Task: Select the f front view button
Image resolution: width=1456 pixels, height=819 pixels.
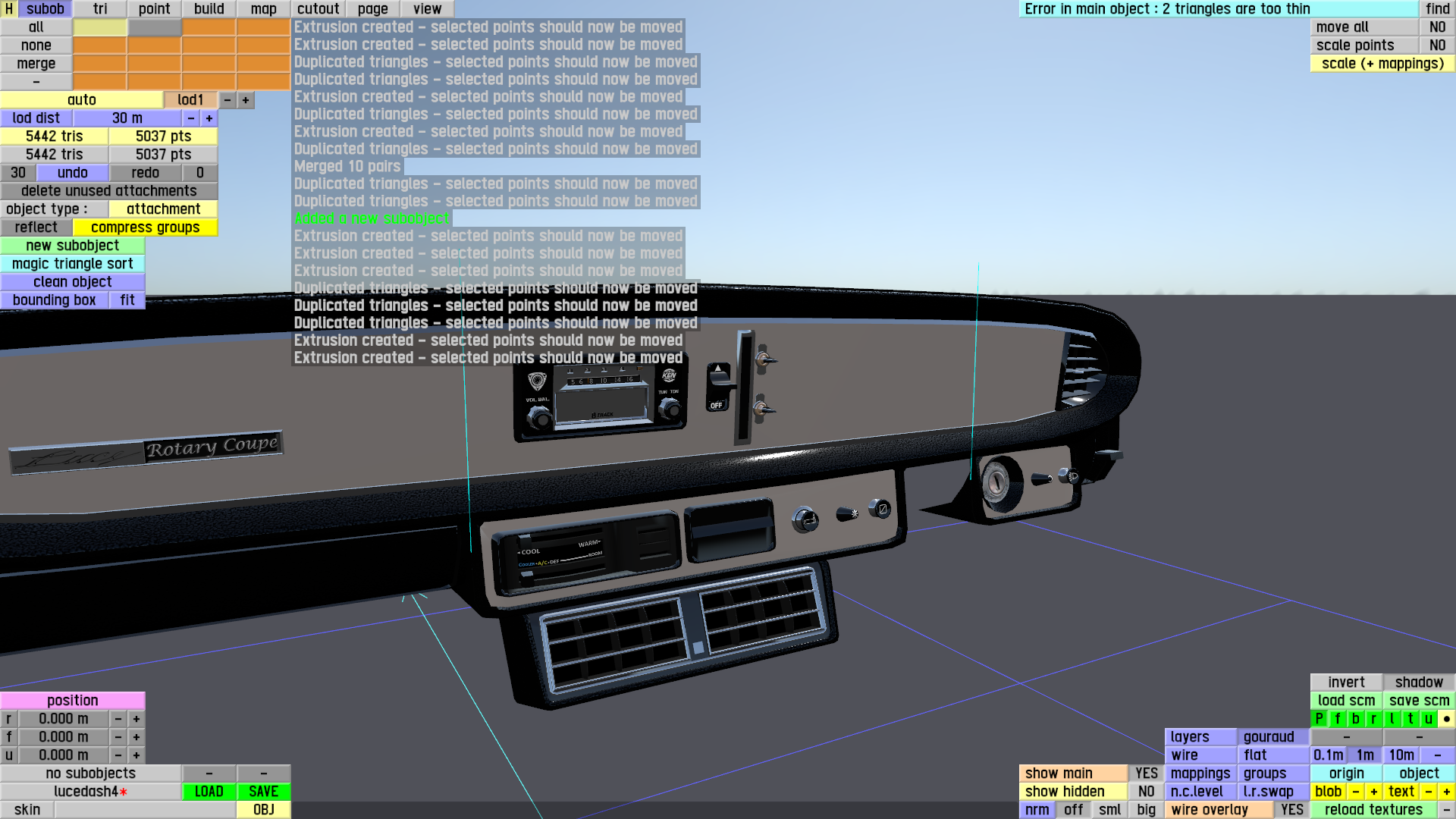Action: [1337, 719]
